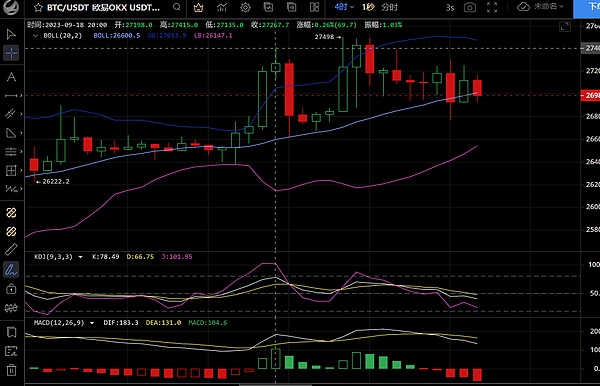The image size is (600, 386).
Task: Click the fullscreen icon in top bar
Action: tap(492, 7)
